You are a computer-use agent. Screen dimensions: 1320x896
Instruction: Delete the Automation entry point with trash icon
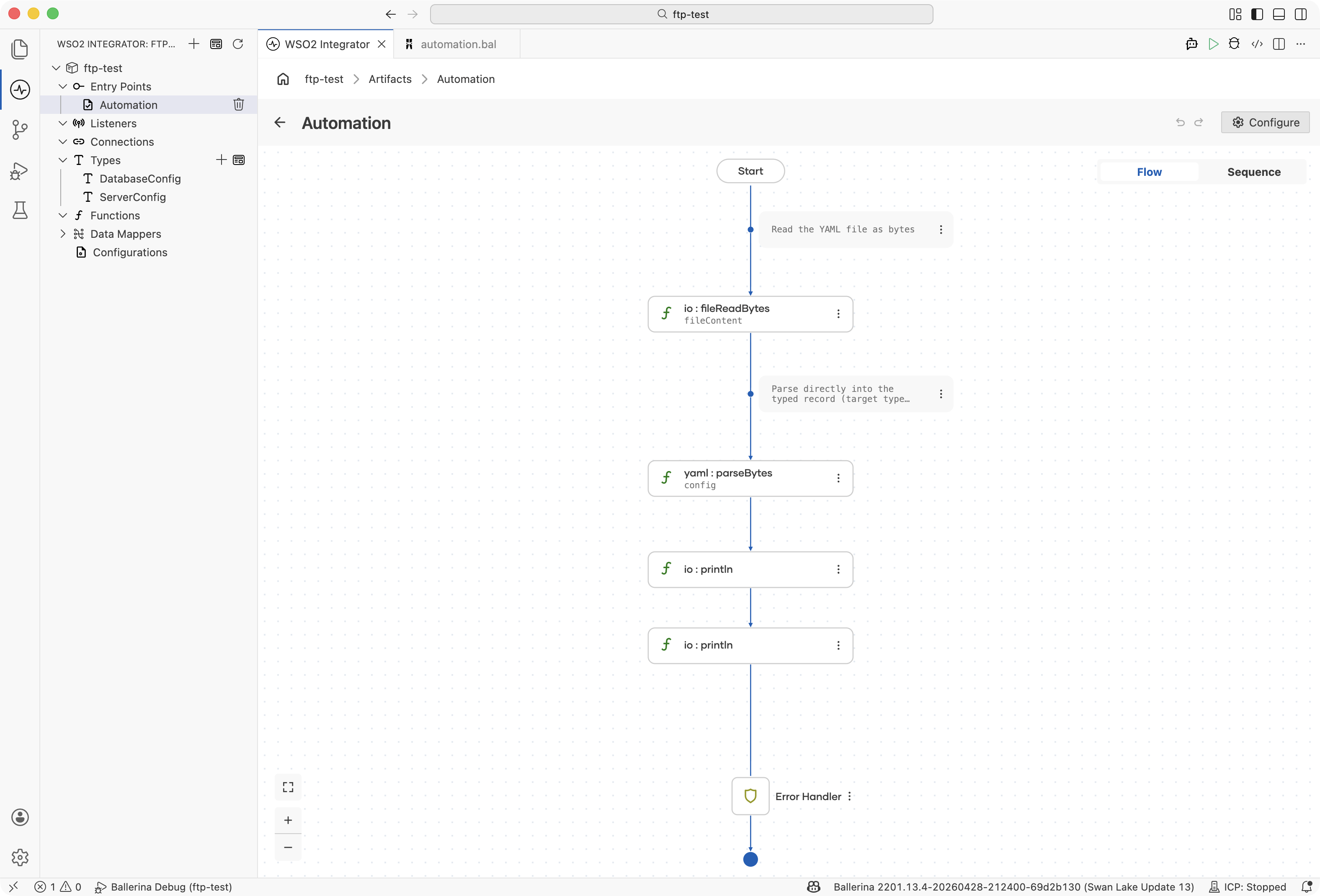click(239, 105)
